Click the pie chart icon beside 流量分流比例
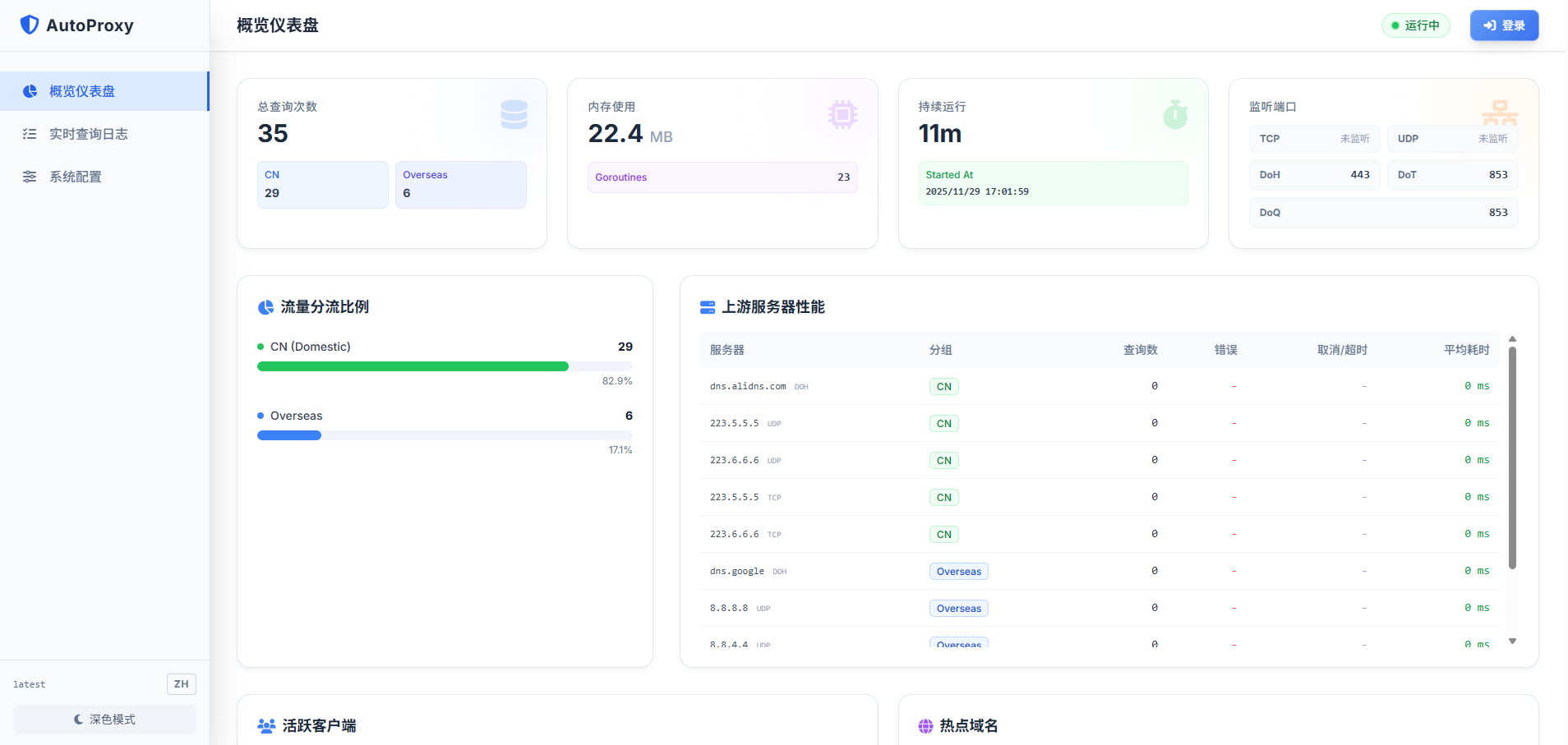 [x=265, y=307]
